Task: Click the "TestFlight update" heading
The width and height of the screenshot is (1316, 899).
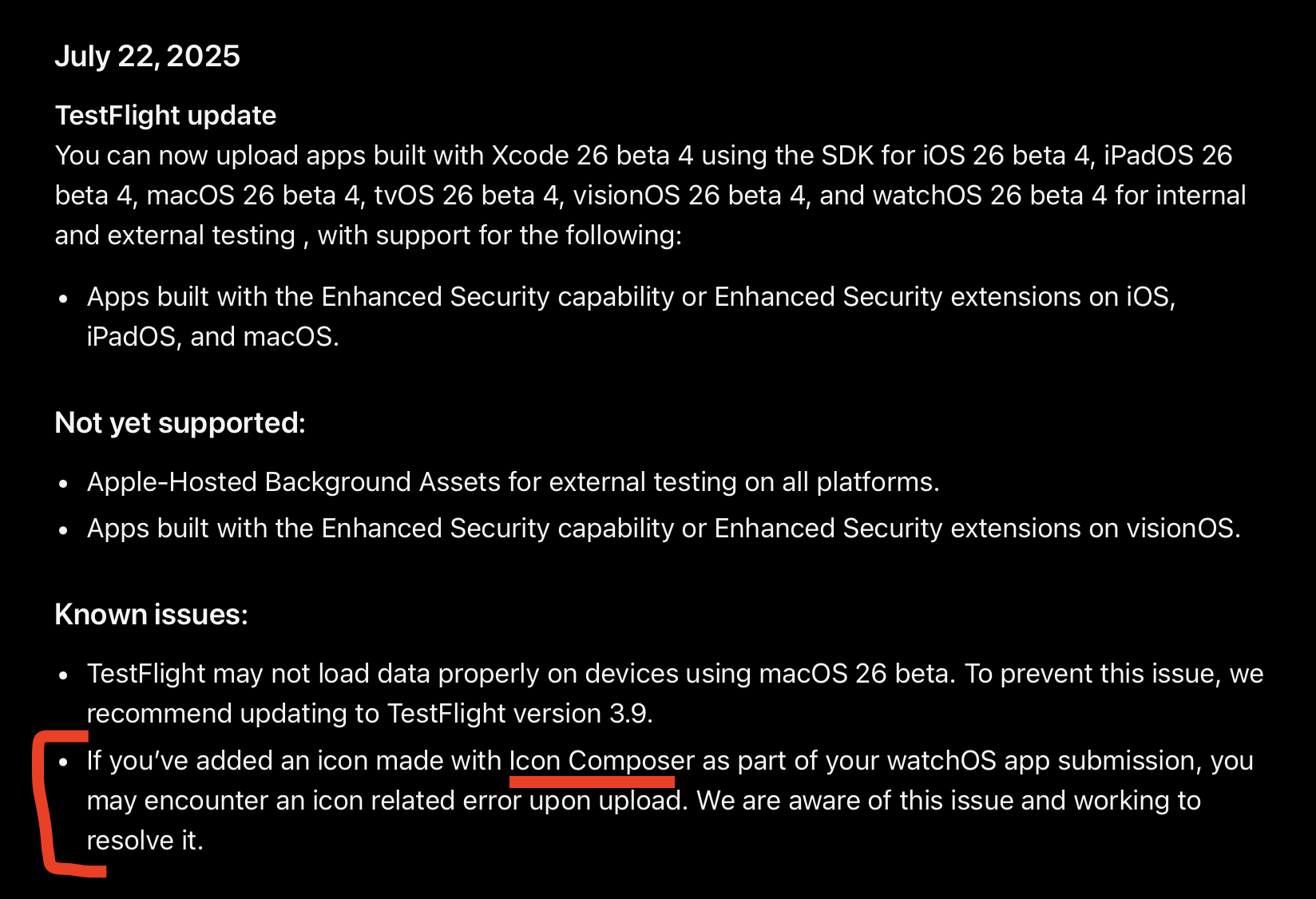Action: tap(165, 116)
